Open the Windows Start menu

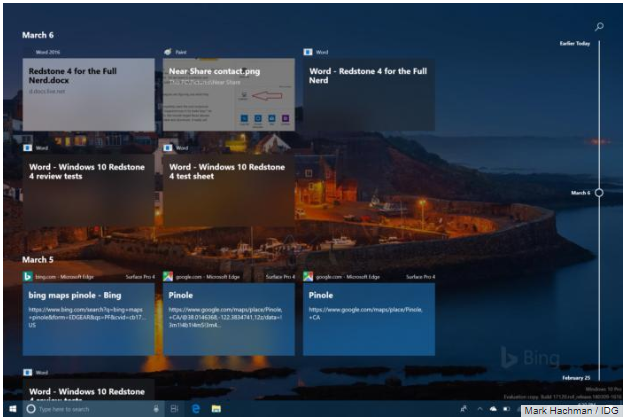[x=13, y=409]
